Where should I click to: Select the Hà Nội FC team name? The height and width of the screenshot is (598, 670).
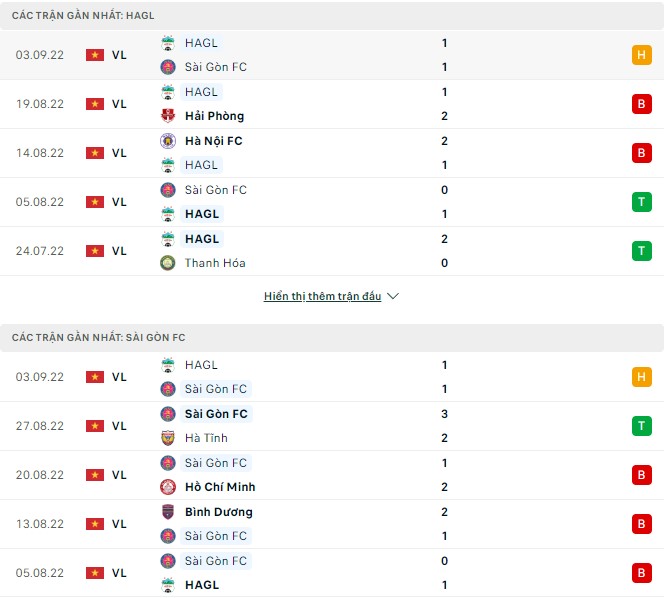[x=213, y=141]
